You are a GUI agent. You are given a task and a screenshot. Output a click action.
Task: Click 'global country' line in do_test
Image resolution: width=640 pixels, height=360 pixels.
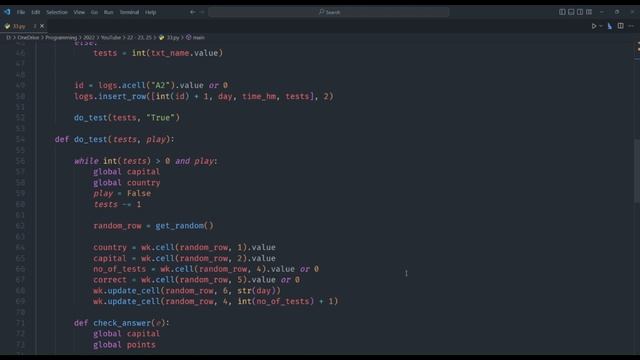click(x=127, y=182)
